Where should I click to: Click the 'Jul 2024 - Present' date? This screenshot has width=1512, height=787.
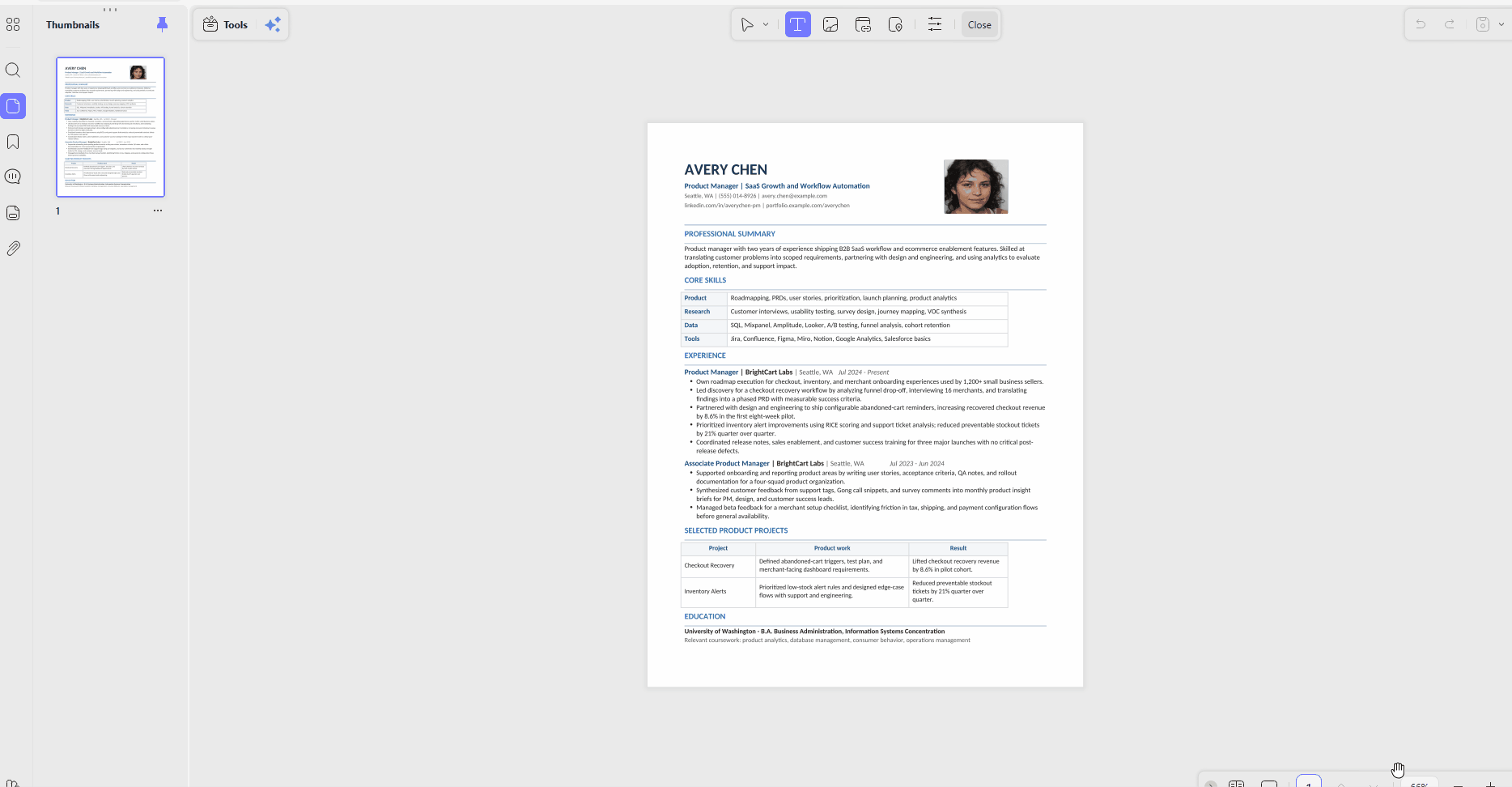pyautogui.click(x=864, y=372)
